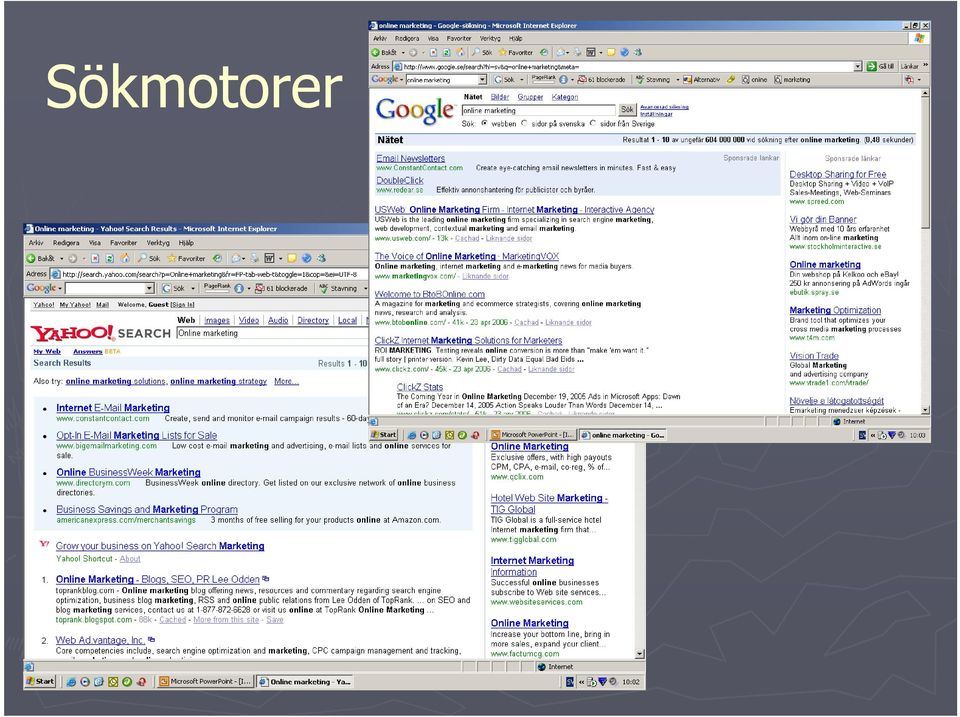
Task: Click scroll down arrow in Yahoo window scrollbar
Action: click(x=640, y=654)
